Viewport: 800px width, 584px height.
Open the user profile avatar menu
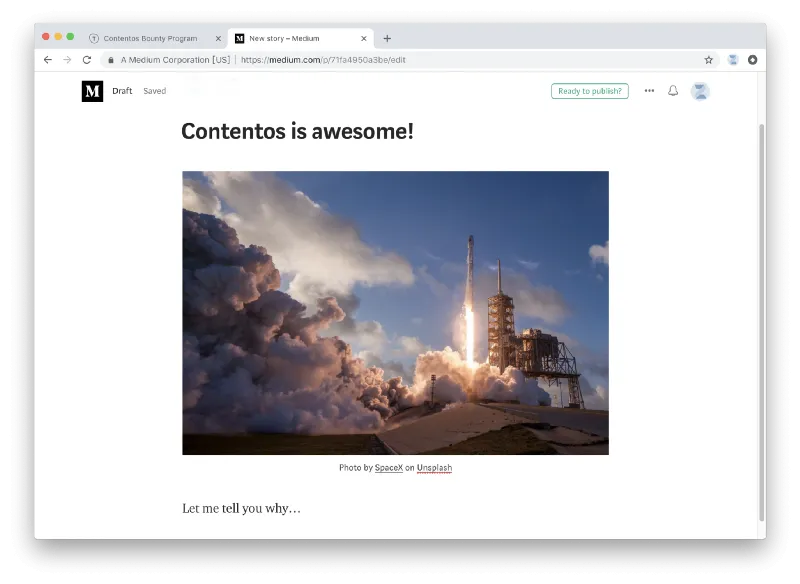point(700,91)
